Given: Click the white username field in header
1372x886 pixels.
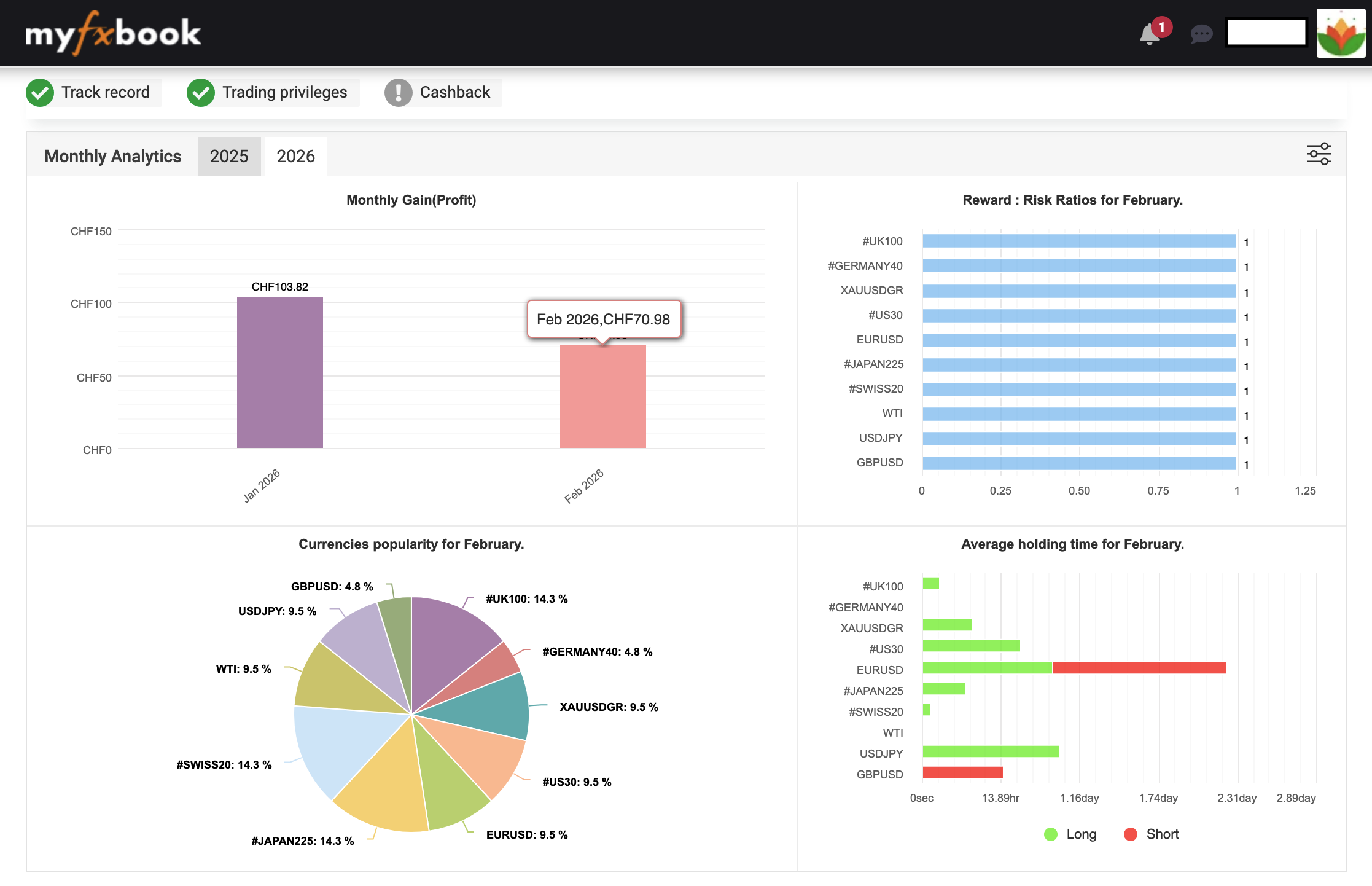Looking at the screenshot, I should pos(1266,33).
